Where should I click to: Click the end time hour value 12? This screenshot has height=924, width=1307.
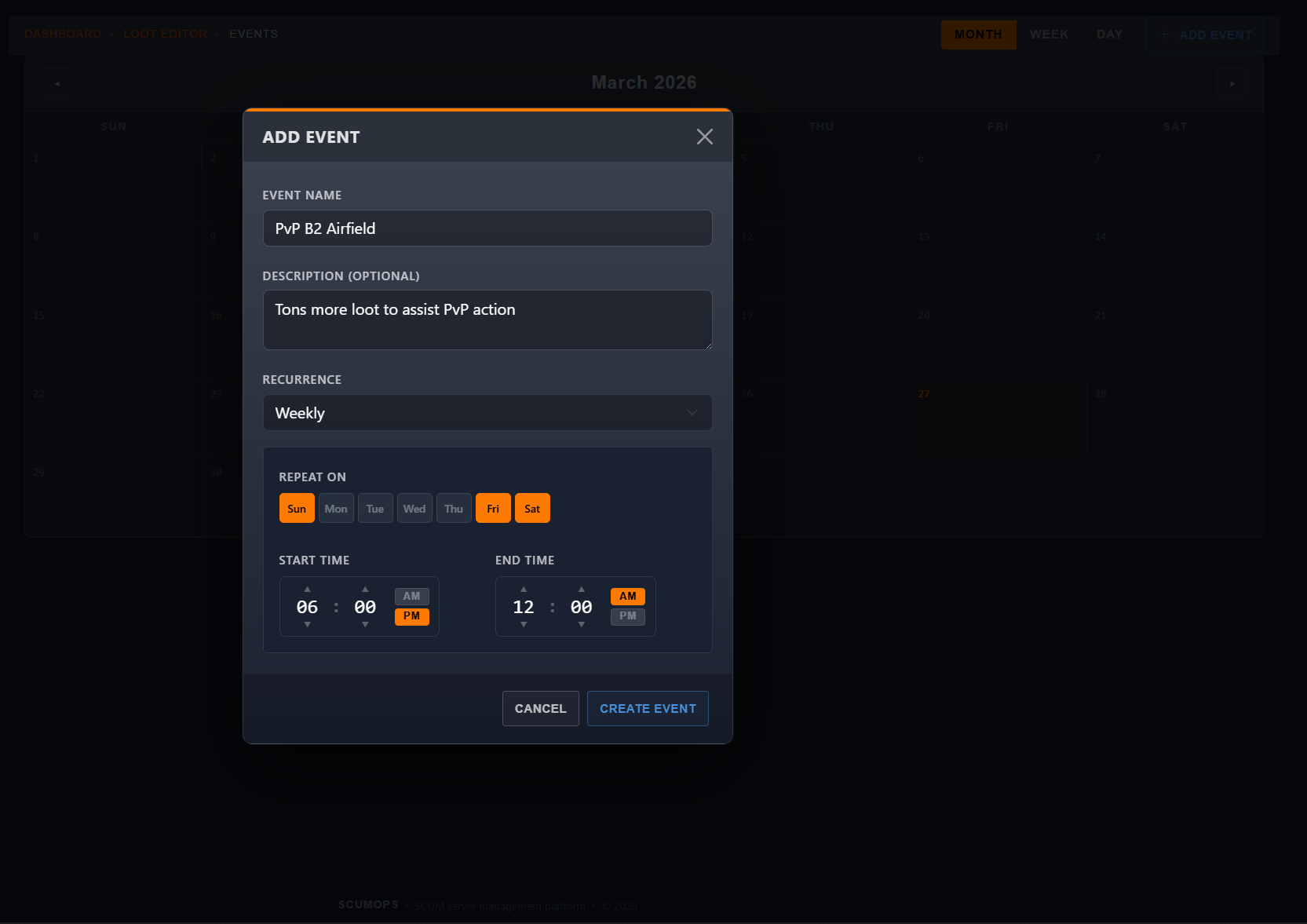(x=524, y=607)
